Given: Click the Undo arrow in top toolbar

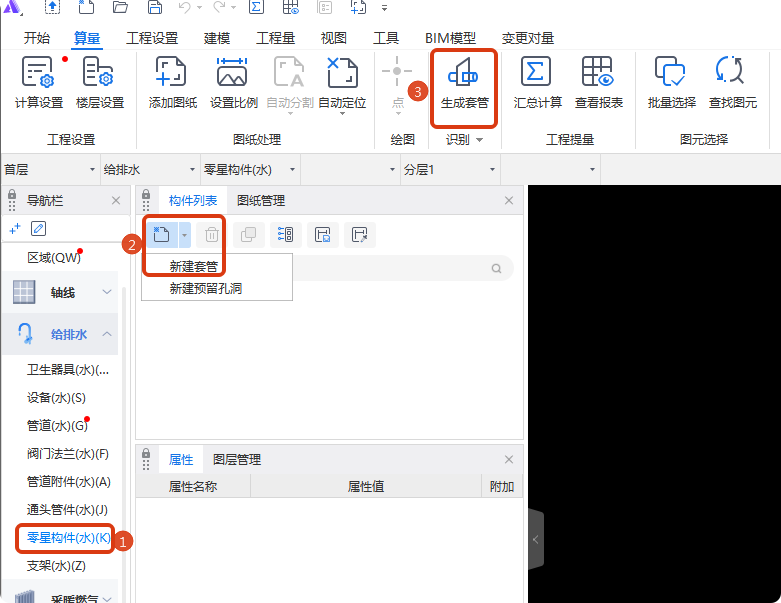Looking at the screenshot, I should click(184, 7).
